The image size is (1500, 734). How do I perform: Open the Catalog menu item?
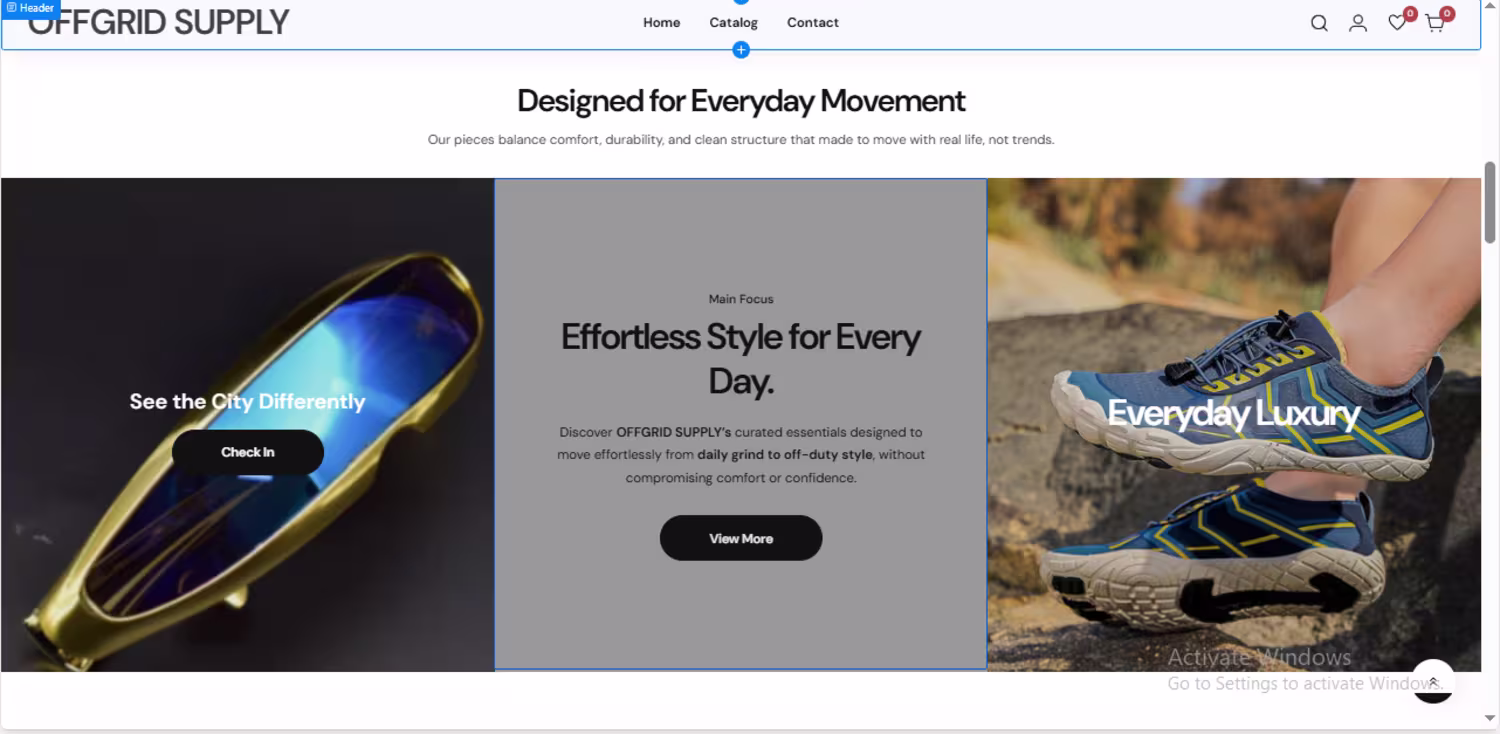pyautogui.click(x=733, y=22)
